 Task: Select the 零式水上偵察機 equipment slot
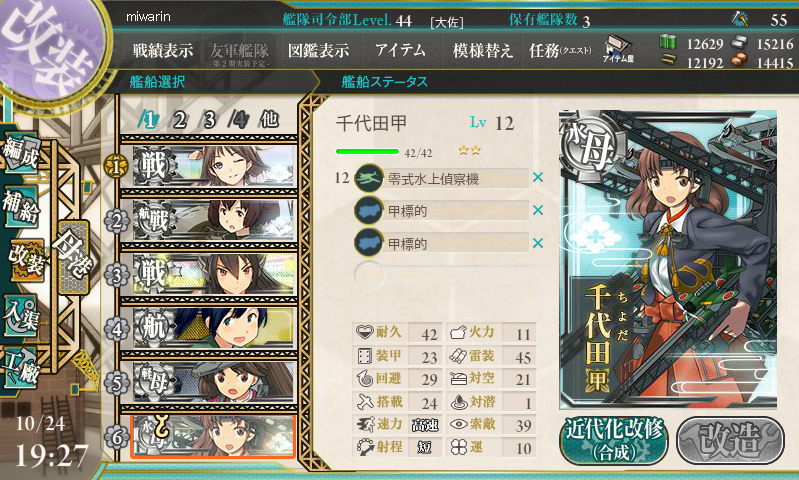[x=441, y=178]
